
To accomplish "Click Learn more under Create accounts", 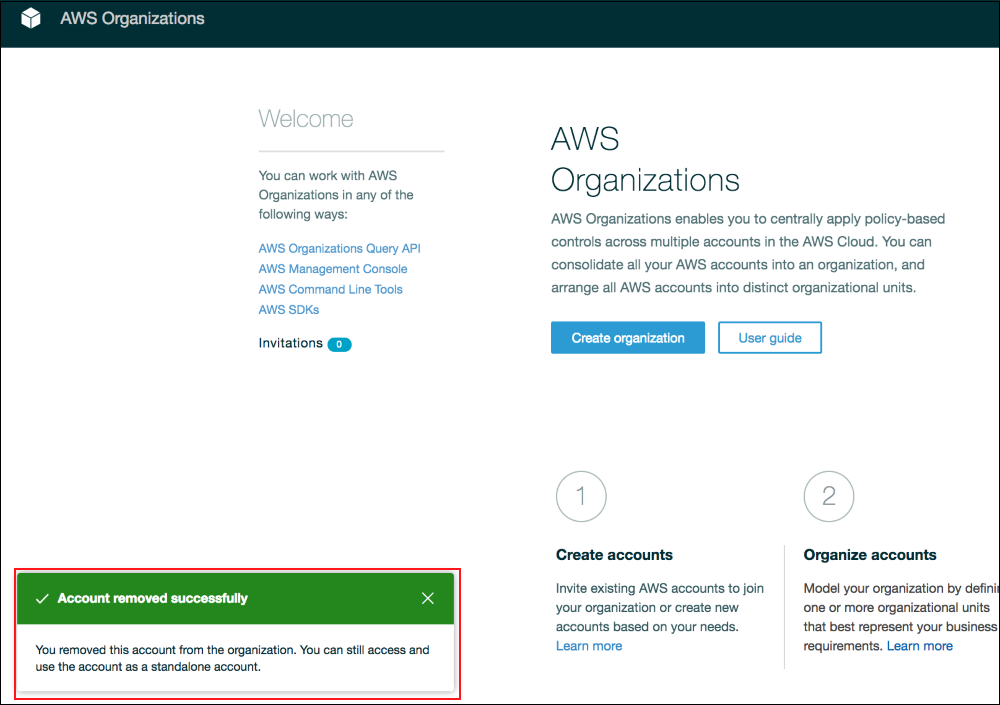I will [x=589, y=646].
